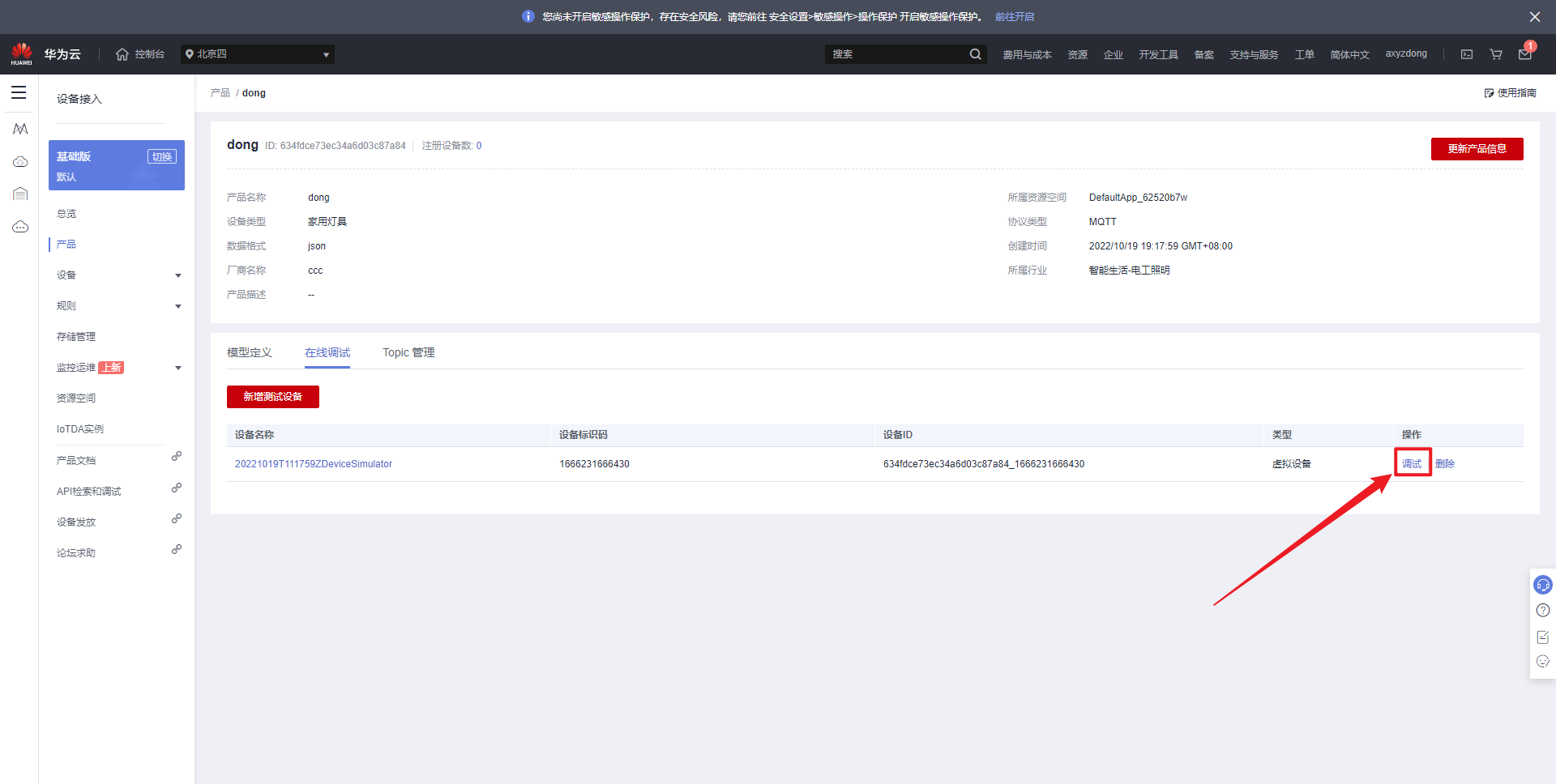Screen dimensions: 1556x784
Task: Click the first cloud icon in left rail
Action: click(x=20, y=162)
